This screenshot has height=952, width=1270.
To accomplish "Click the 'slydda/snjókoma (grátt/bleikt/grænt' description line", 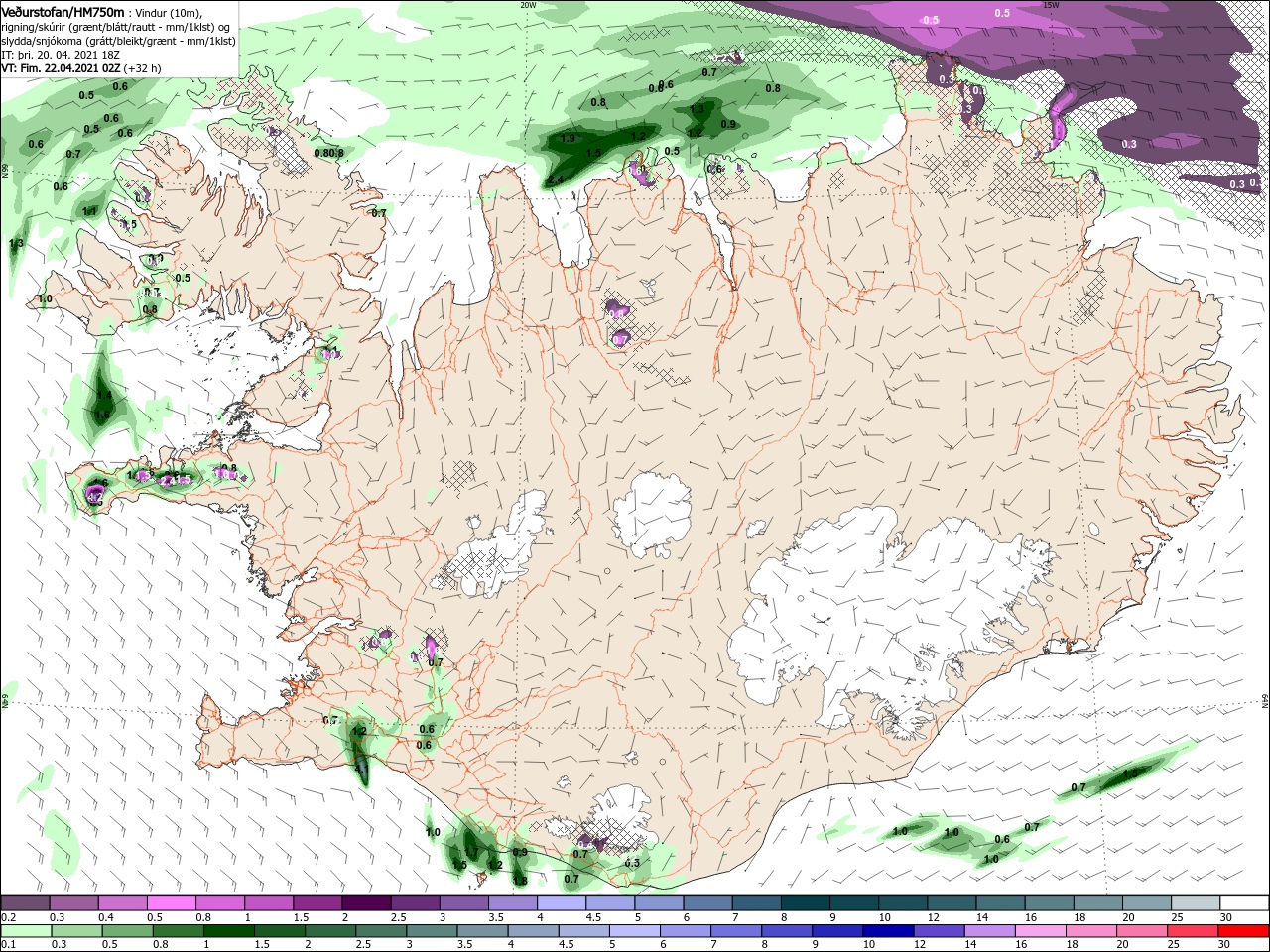I will pyautogui.click(x=118, y=41).
